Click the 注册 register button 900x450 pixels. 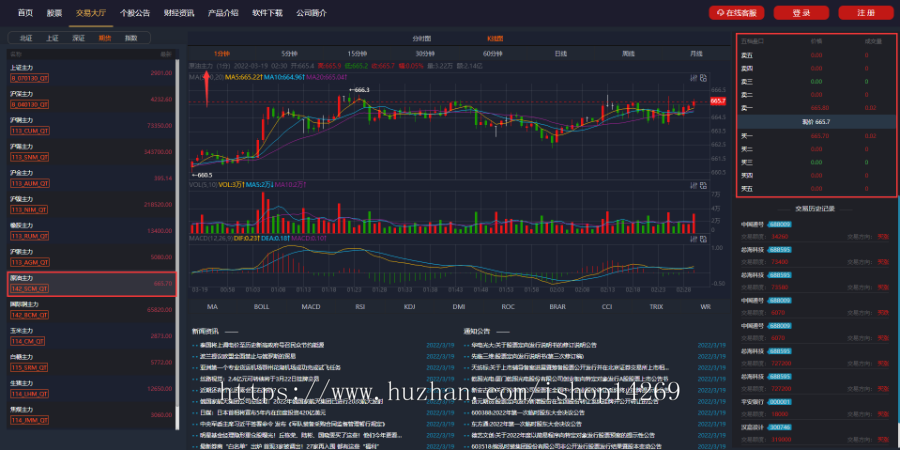coord(866,13)
